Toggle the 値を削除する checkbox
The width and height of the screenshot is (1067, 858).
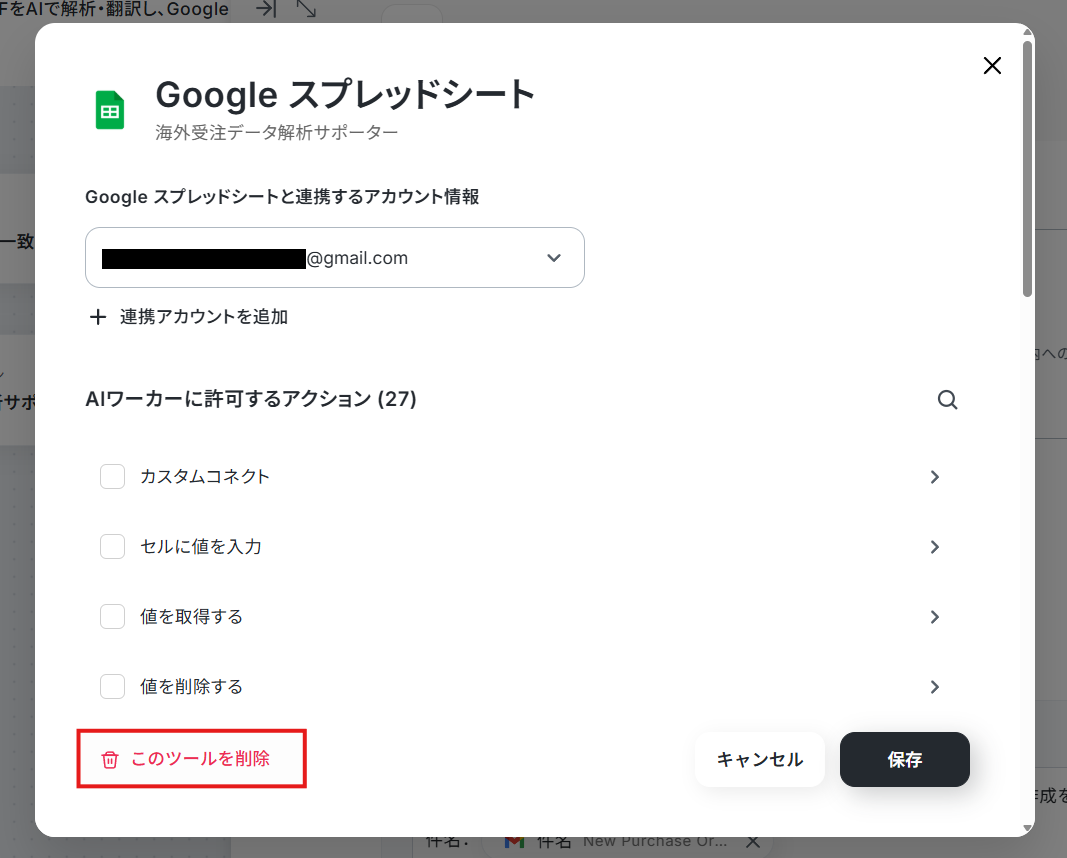tap(112, 687)
